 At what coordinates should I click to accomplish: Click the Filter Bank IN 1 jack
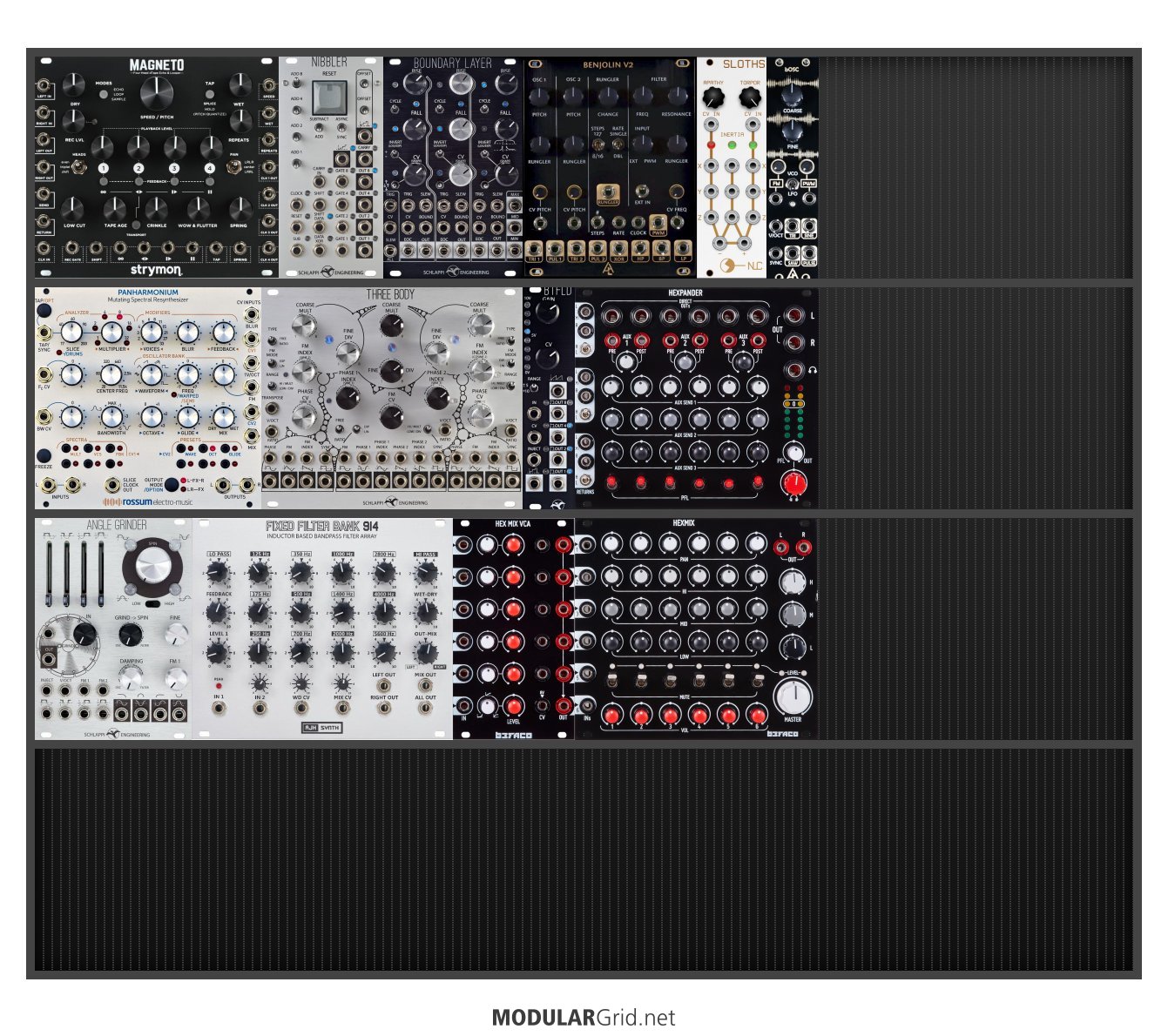218,709
